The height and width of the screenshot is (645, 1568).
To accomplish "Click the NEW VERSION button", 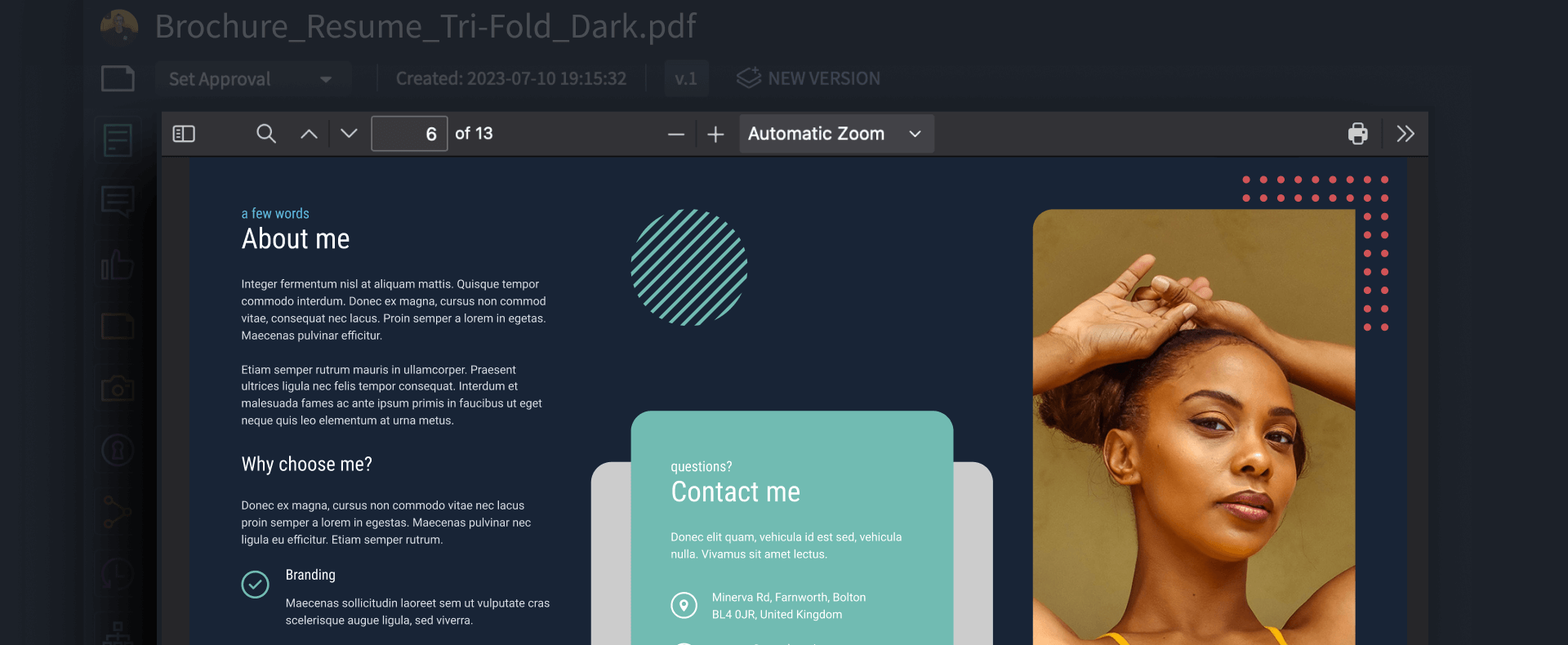I will [x=808, y=78].
